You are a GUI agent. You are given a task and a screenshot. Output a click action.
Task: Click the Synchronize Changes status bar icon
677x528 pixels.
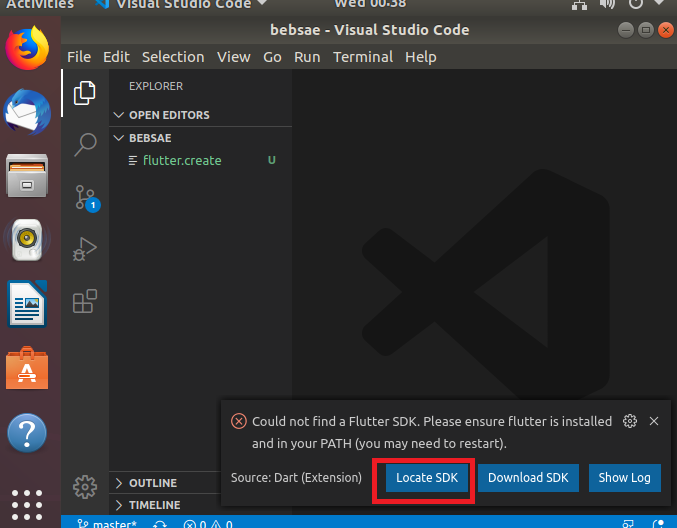coord(160,524)
